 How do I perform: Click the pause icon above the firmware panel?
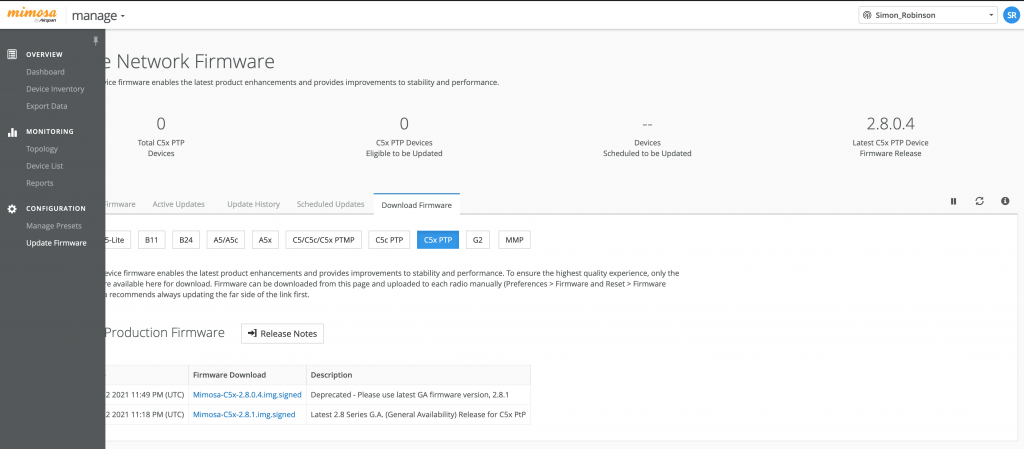[x=953, y=201]
